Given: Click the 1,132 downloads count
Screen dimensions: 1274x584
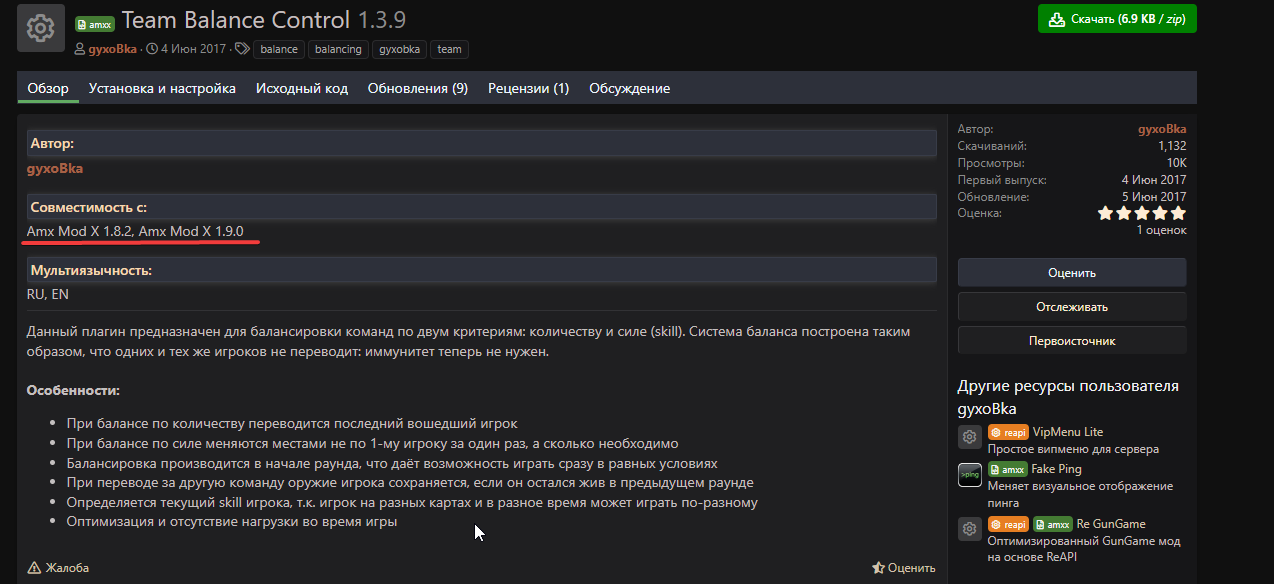Looking at the screenshot, I should coord(1172,146).
